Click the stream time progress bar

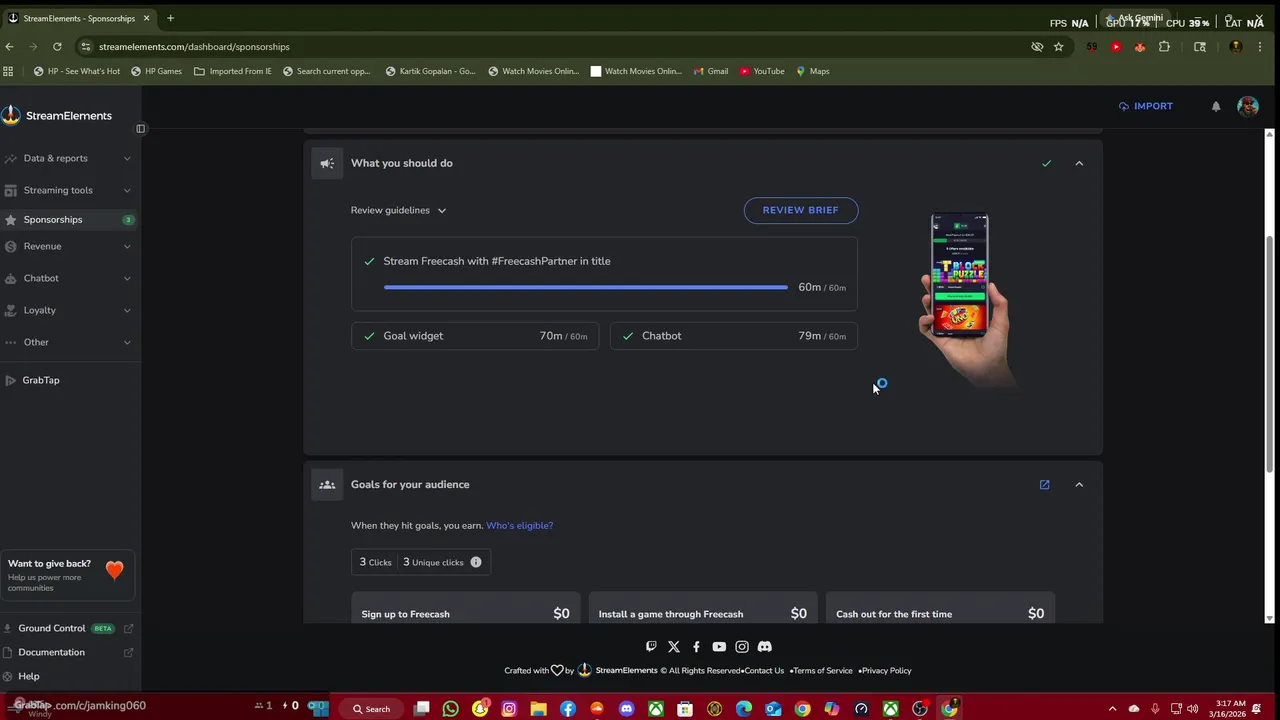(586, 287)
